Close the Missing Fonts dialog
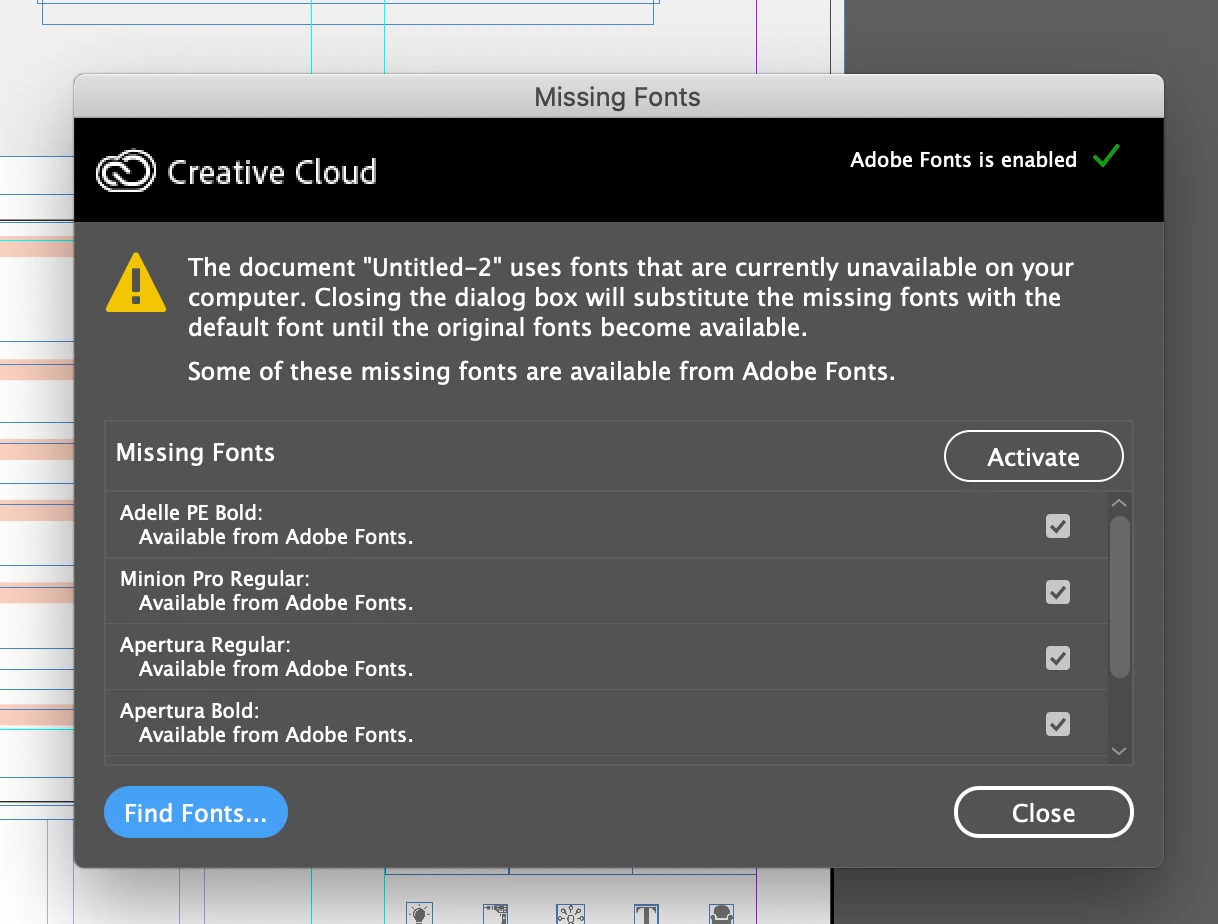1218x924 pixels. tap(1044, 813)
